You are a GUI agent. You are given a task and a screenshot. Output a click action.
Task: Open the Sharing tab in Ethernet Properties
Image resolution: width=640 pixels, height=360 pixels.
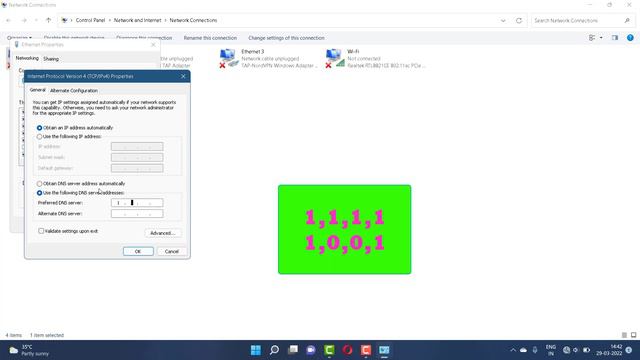click(x=51, y=59)
